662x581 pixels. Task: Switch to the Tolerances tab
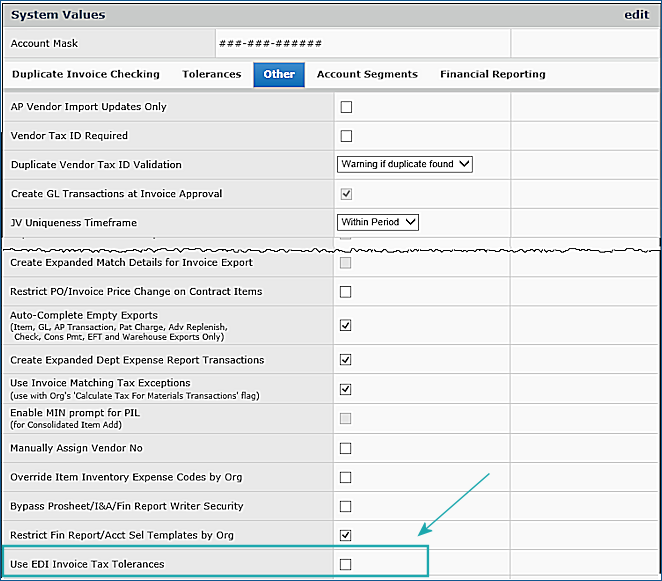pyautogui.click(x=211, y=74)
